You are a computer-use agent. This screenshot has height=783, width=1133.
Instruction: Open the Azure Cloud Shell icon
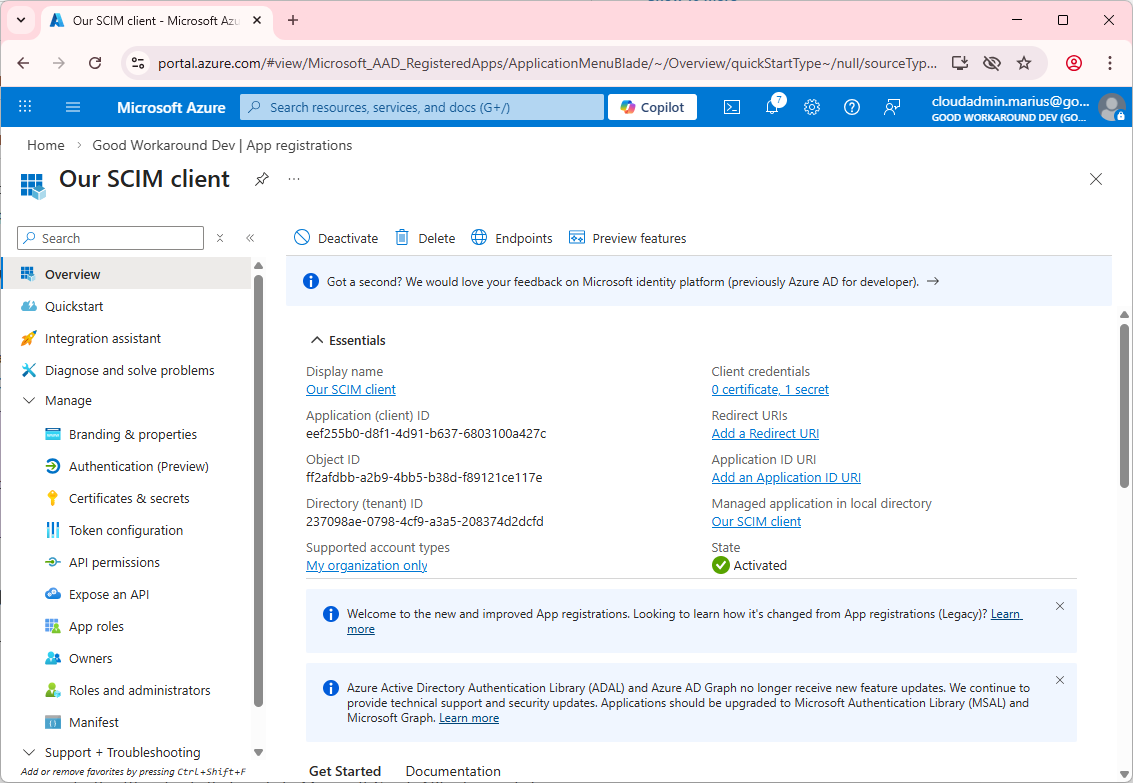tap(732, 107)
